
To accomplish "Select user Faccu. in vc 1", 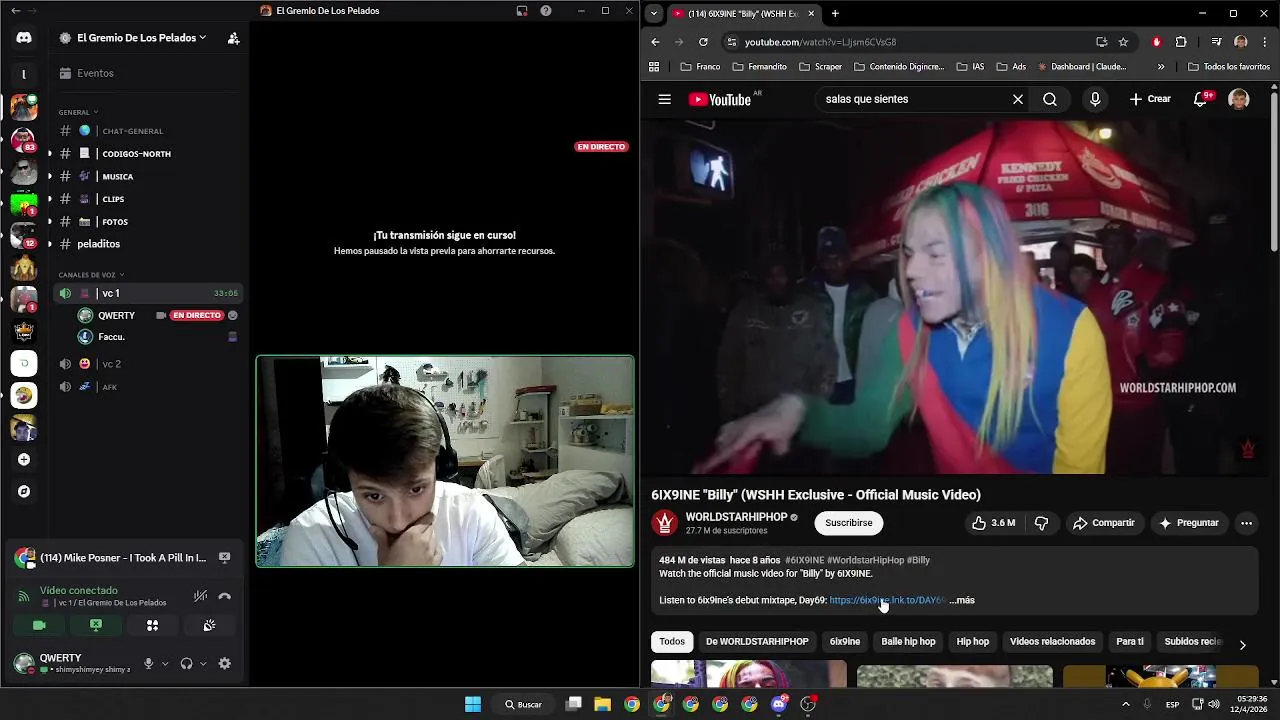I will point(158,337).
